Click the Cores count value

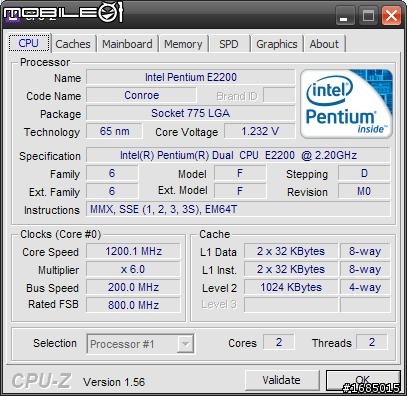point(279,342)
